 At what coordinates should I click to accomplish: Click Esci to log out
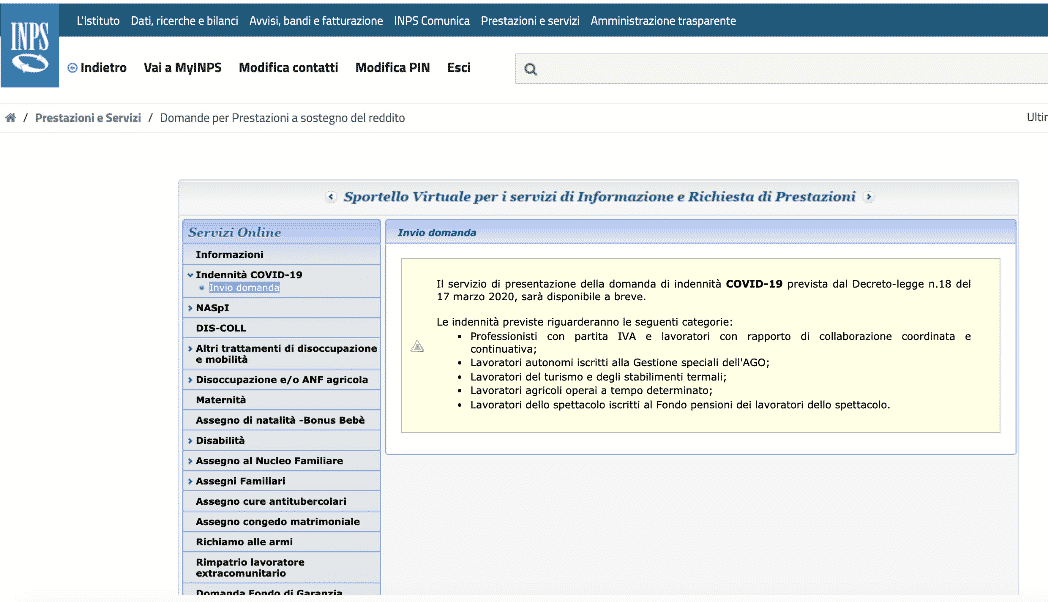pos(458,67)
